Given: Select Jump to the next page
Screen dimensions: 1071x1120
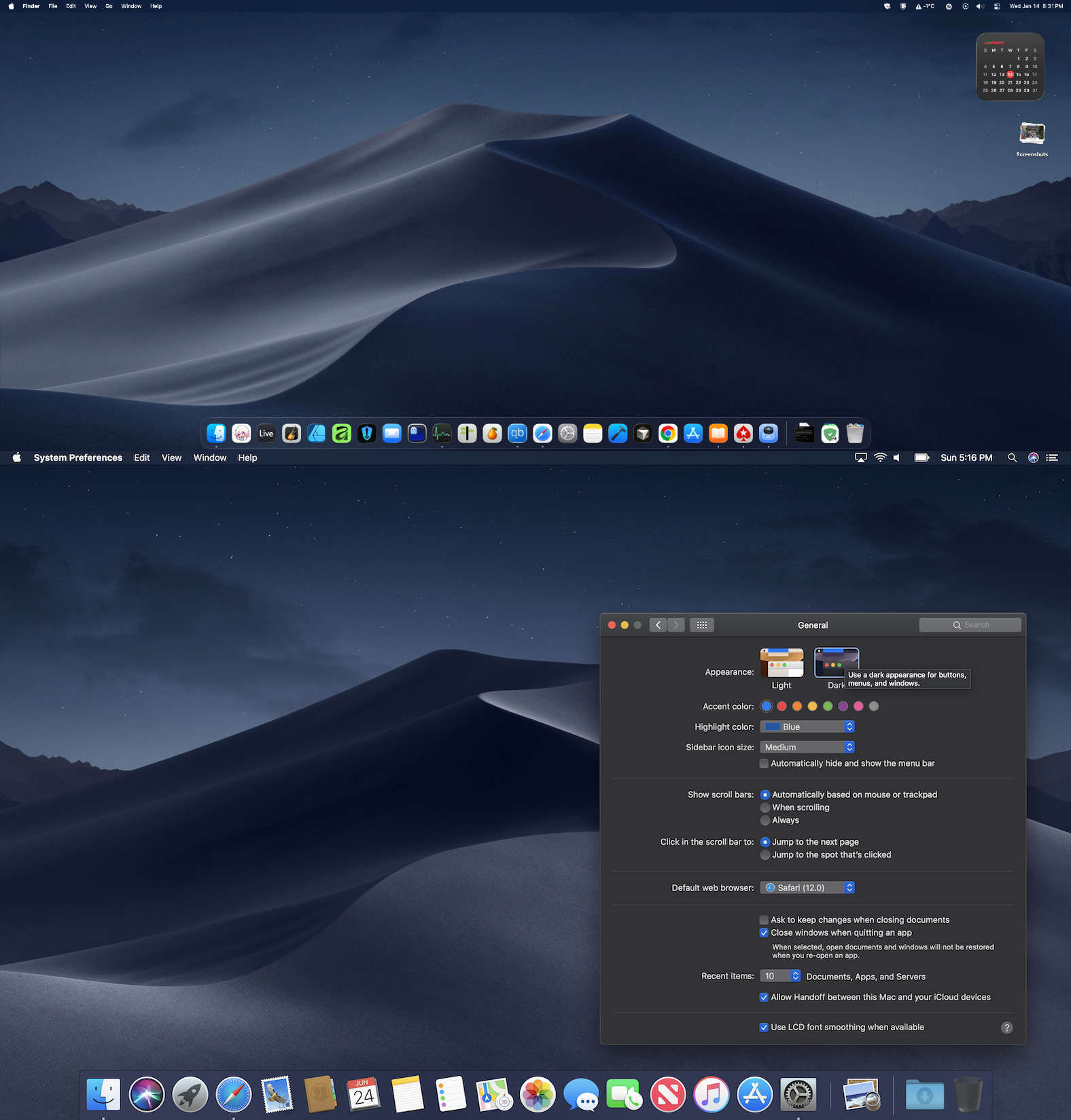Looking at the screenshot, I should [765, 842].
